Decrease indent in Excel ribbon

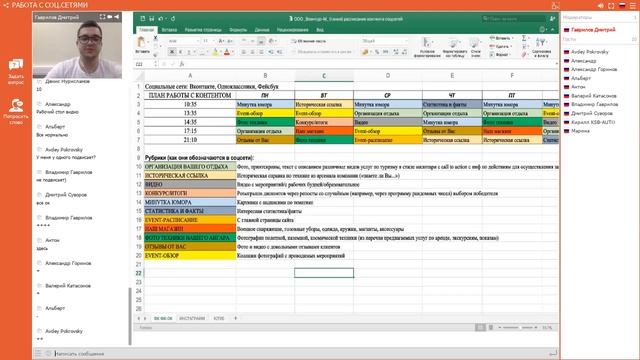271,52
